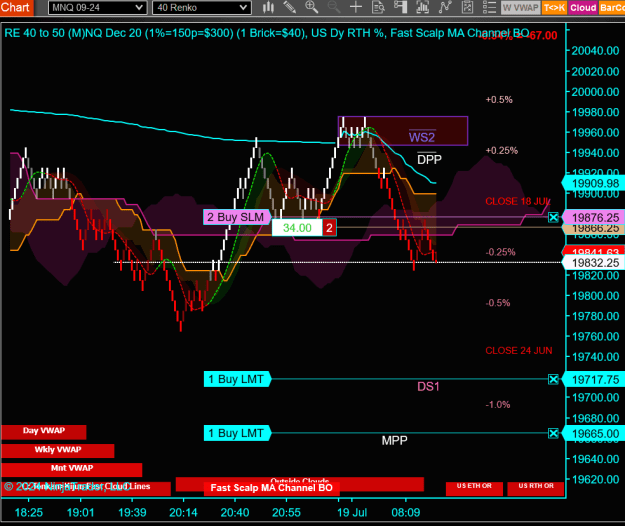Image resolution: width=625 pixels, height=526 pixels.
Task: Toggle the Chart Trader panel icon
Action: (x=400, y=7)
